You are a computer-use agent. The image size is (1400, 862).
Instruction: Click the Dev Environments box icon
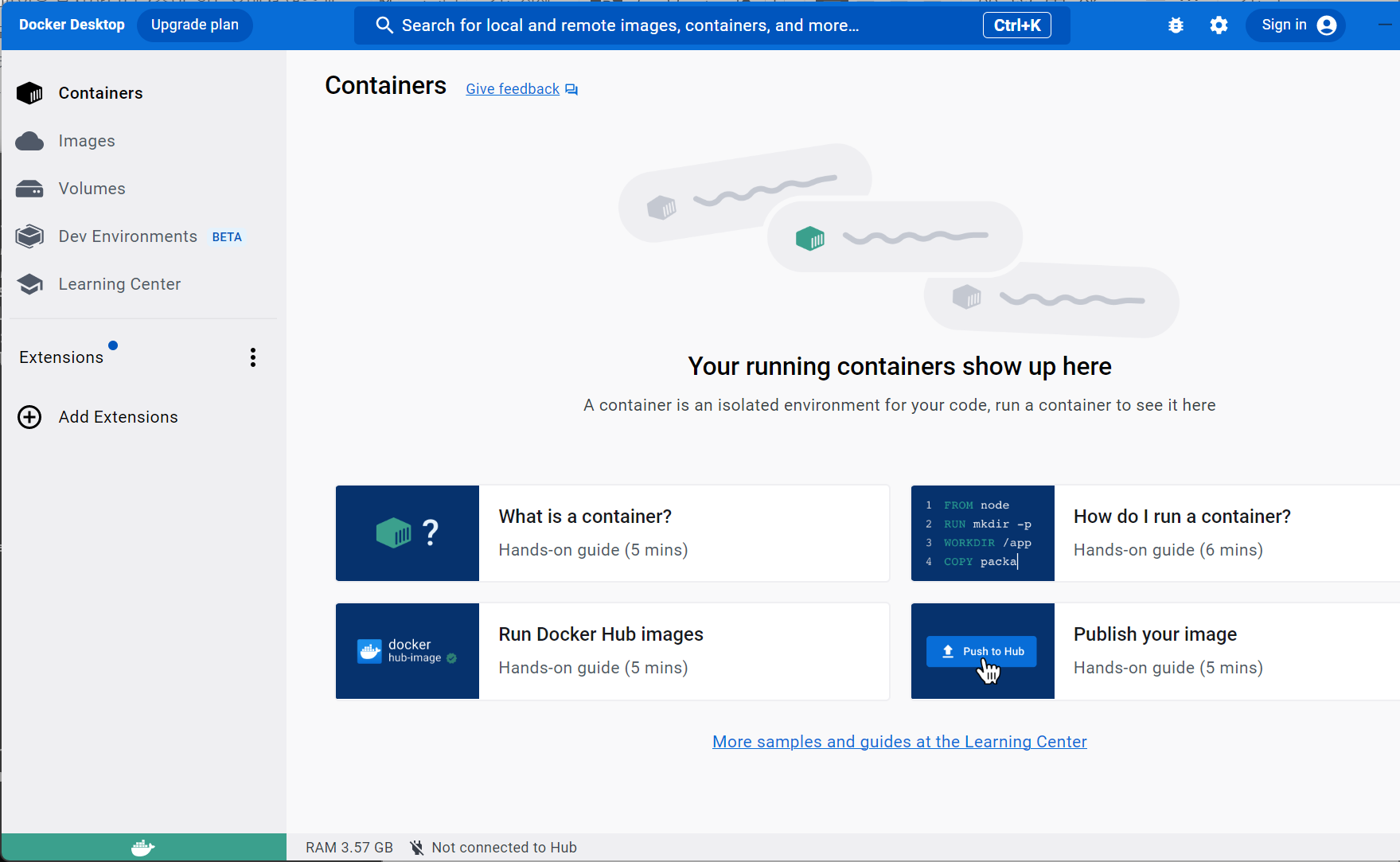pyautogui.click(x=29, y=236)
